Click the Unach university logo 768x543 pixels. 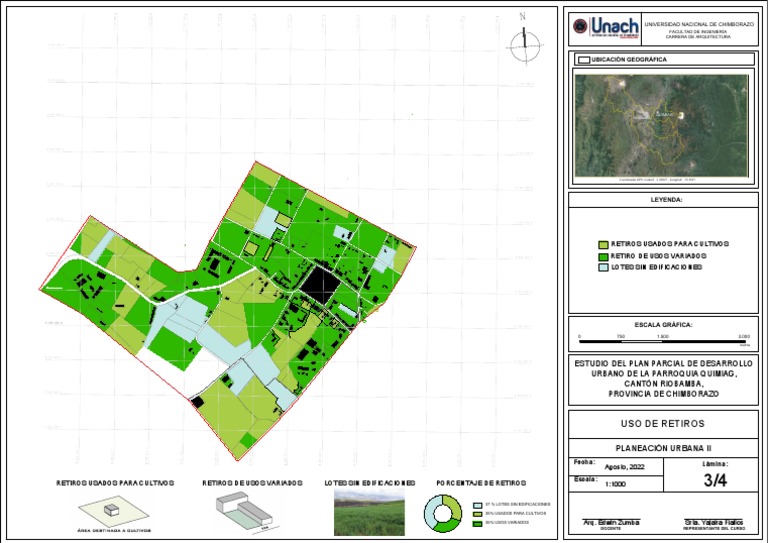(613, 28)
